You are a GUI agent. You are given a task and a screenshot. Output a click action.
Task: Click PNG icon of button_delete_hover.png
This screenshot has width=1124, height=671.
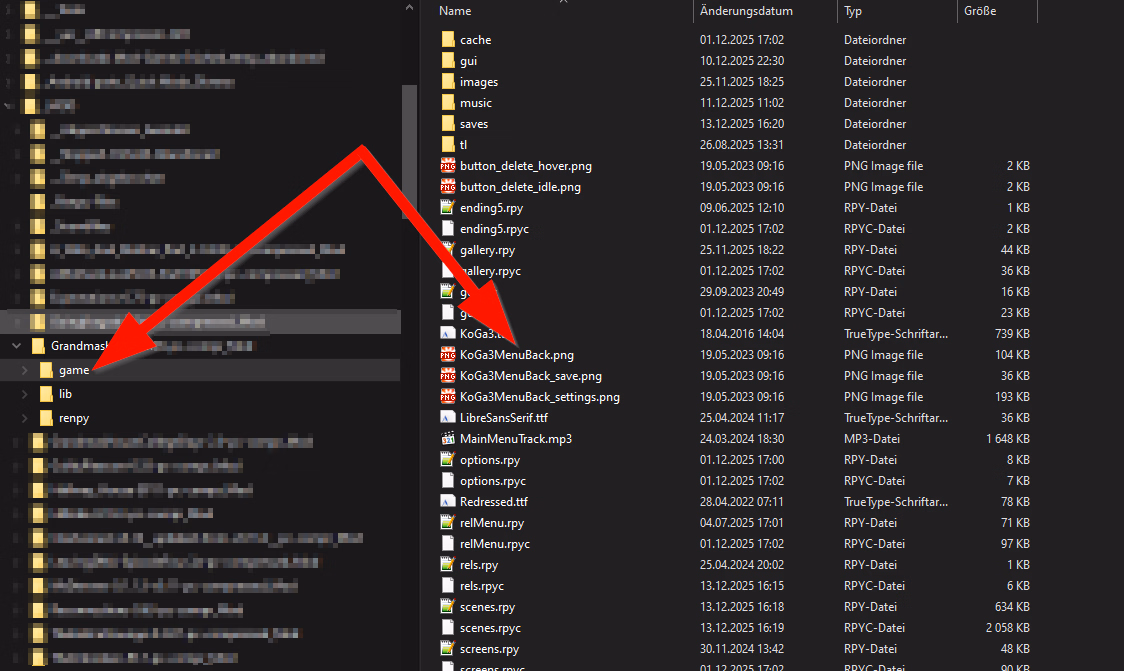pos(448,166)
